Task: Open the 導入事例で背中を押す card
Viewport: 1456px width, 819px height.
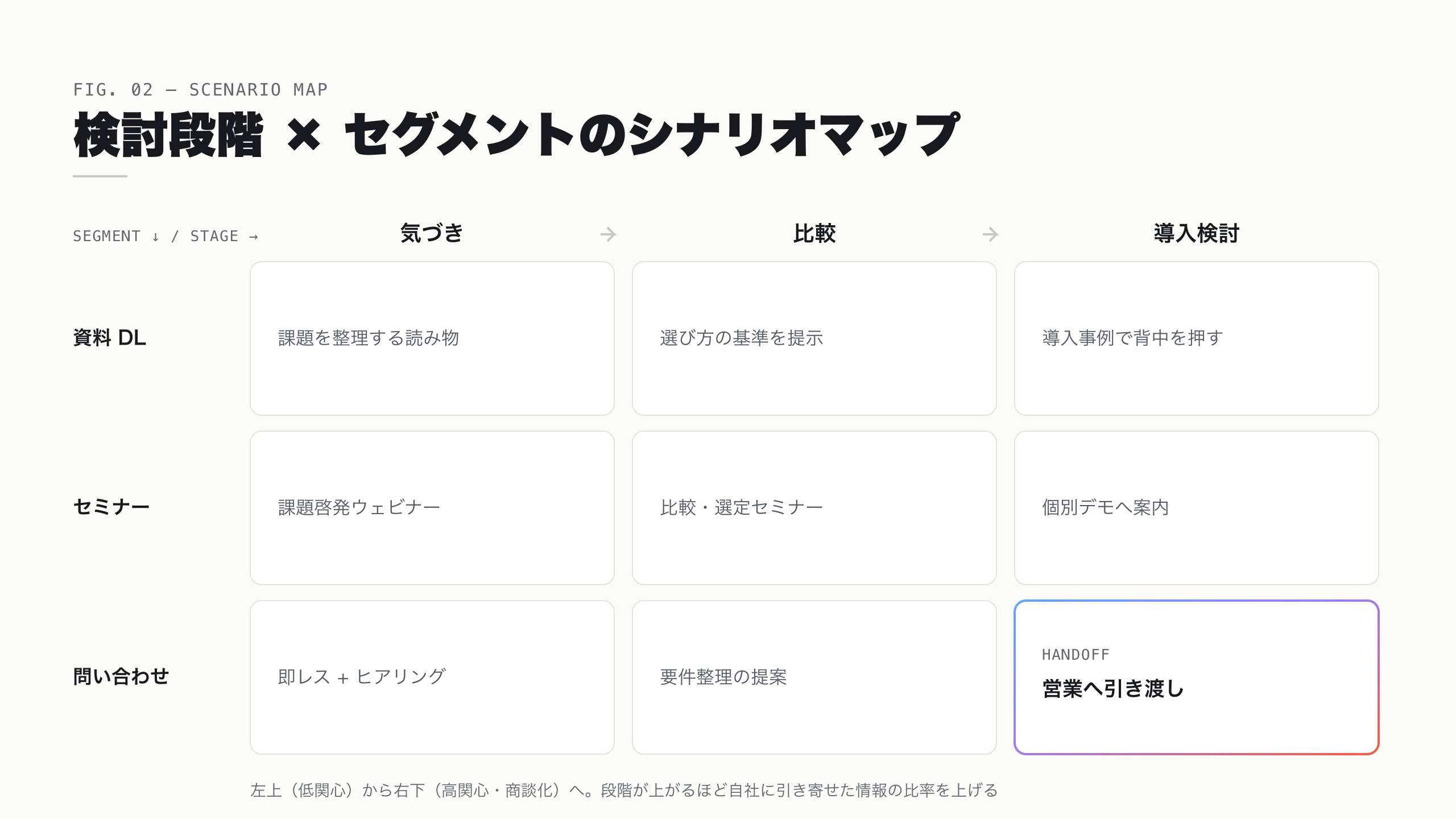Action: (1197, 338)
